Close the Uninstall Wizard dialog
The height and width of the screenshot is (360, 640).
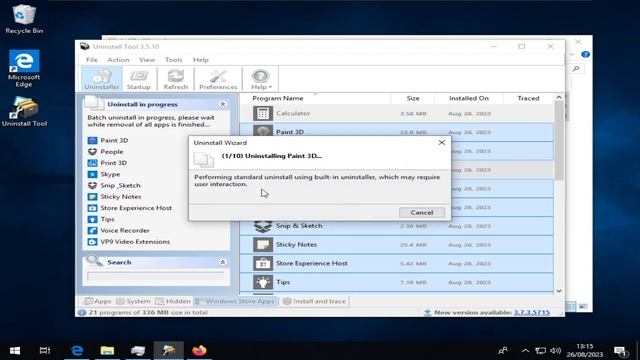click(x=442, y=142)
